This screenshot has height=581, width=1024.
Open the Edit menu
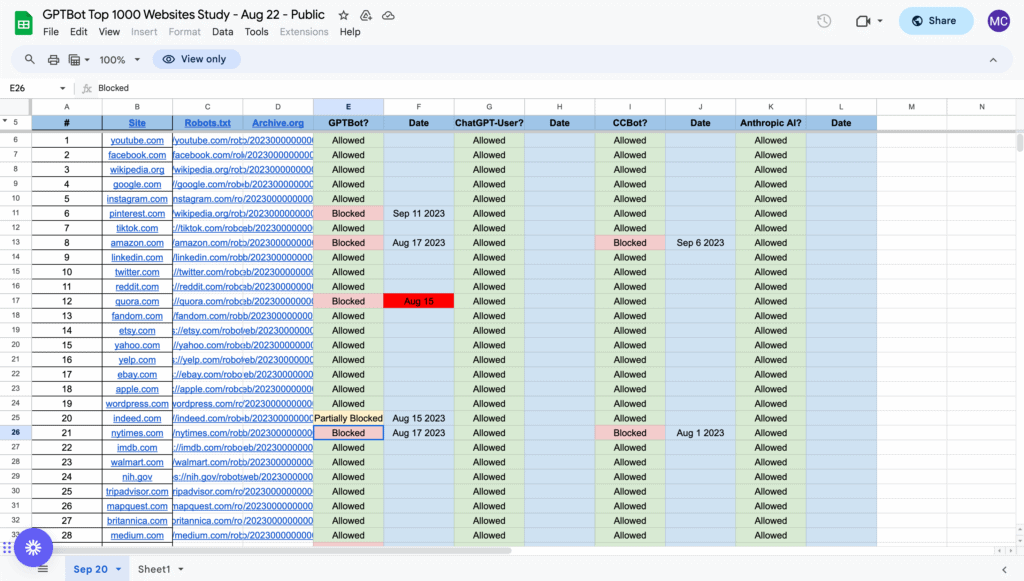pos(78,31)
